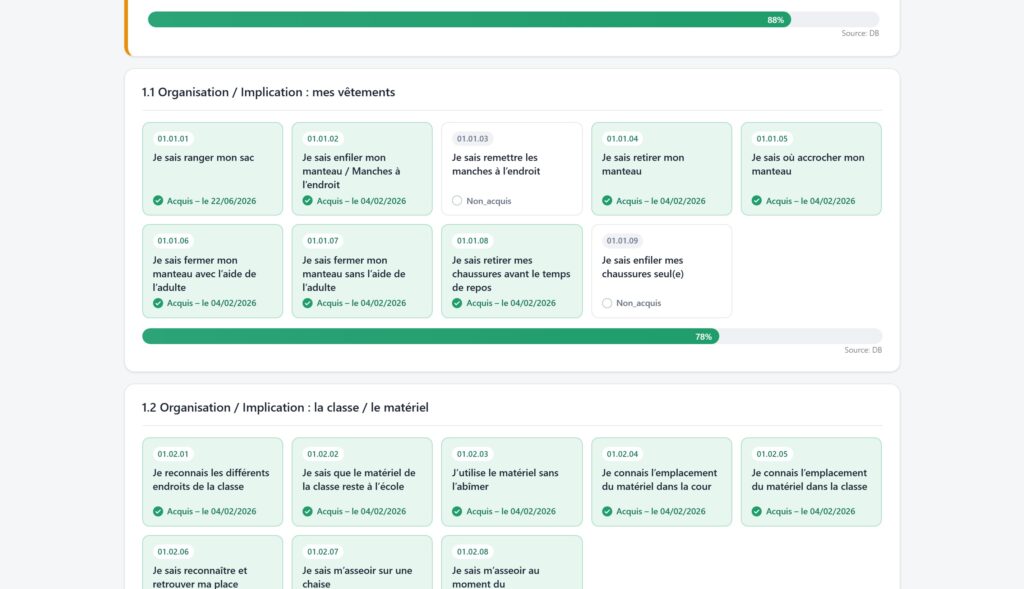Click text 'Je reconnais les différents endroits de la classe'
Image resolution: width=1024 pixels, height=589 pixels.
[211, 479]
